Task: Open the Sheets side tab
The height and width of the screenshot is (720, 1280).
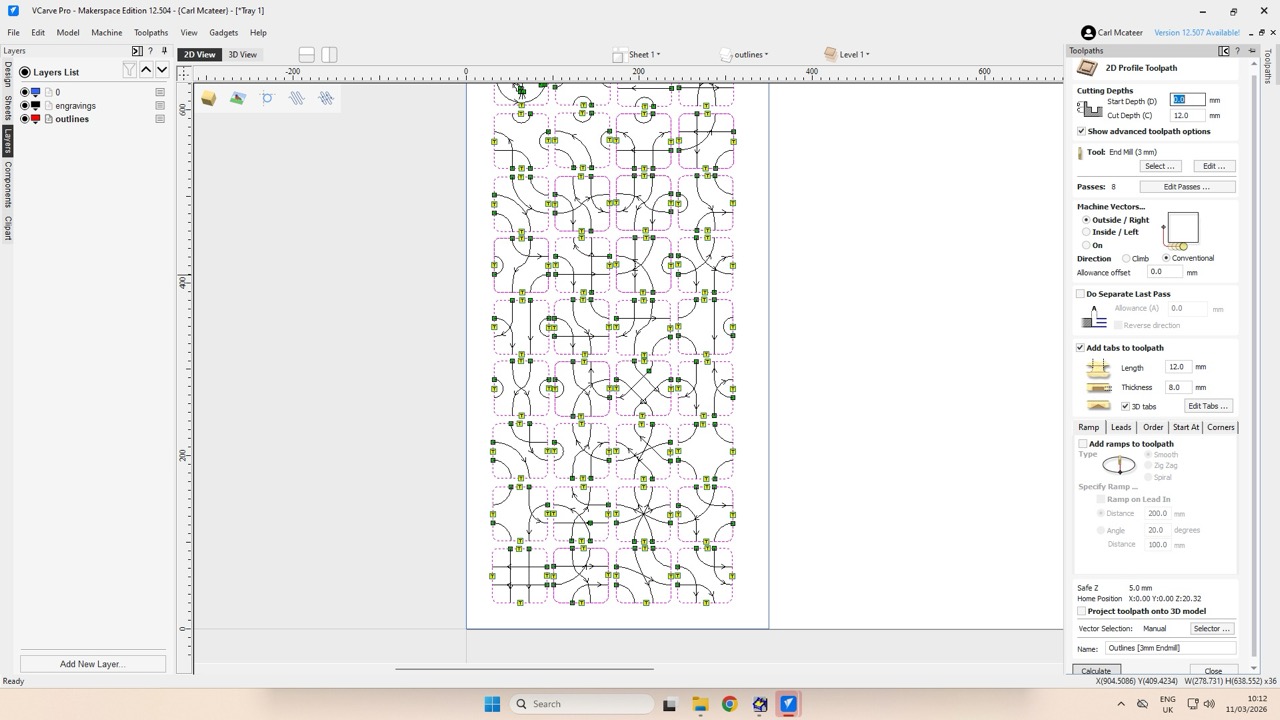Action: (x=7, y=108)
